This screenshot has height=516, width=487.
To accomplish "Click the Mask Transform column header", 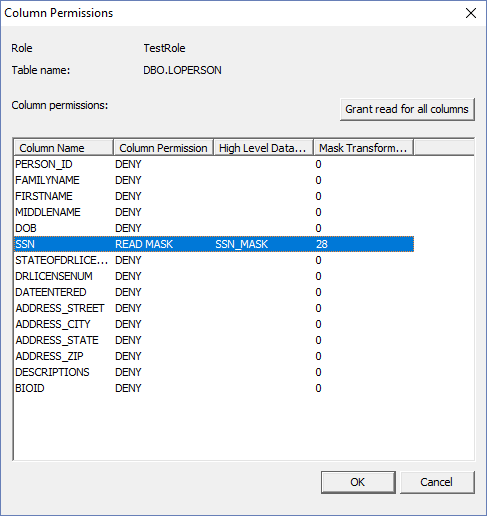I will point(363,148).
